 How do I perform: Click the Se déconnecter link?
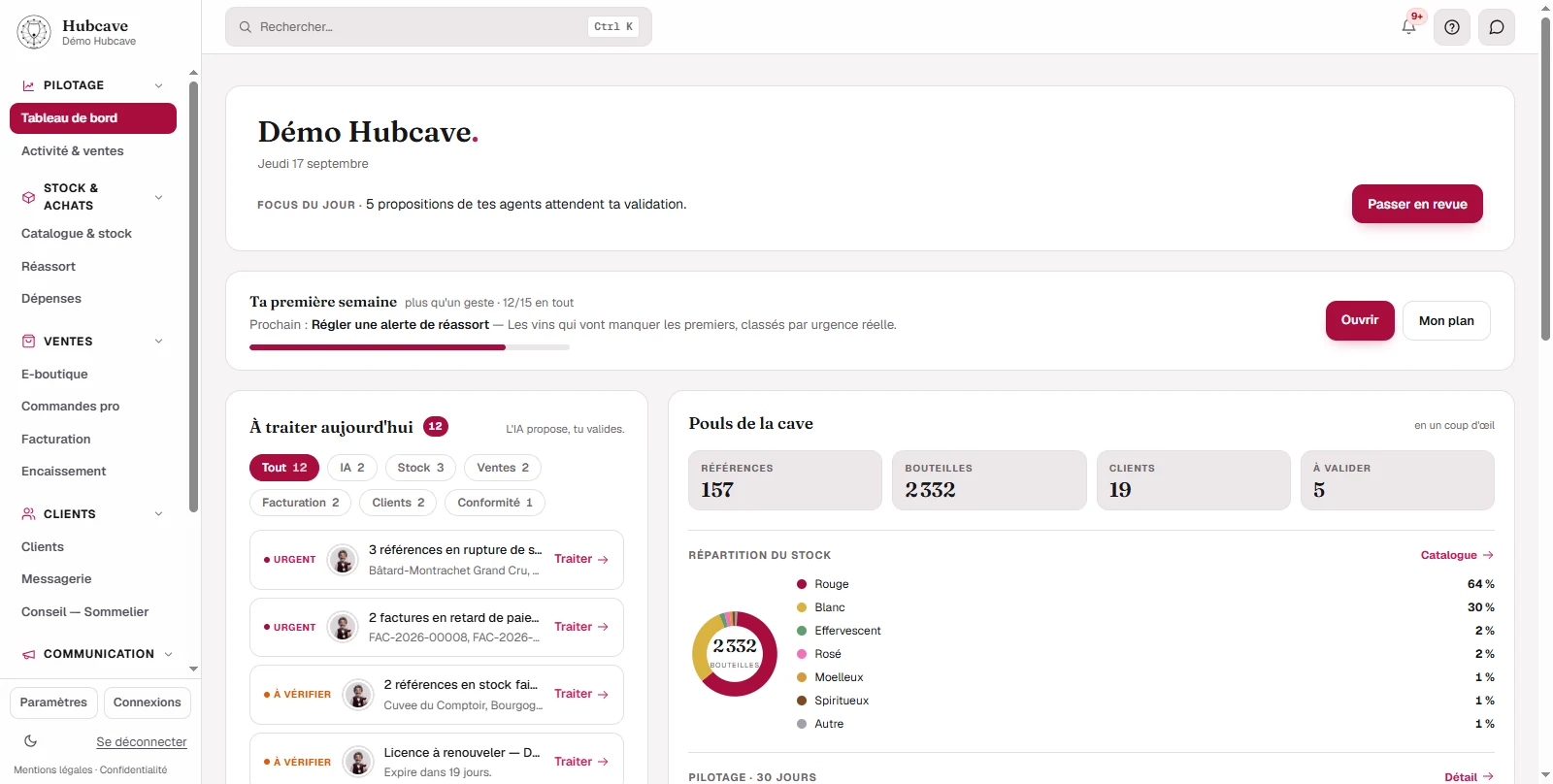142,742
